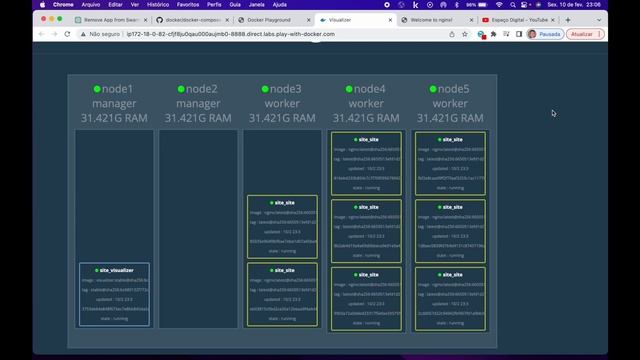This screenshot has width=640, height=360.
Task: Click node3's green status dot
Action: click(x=265, y=89)
